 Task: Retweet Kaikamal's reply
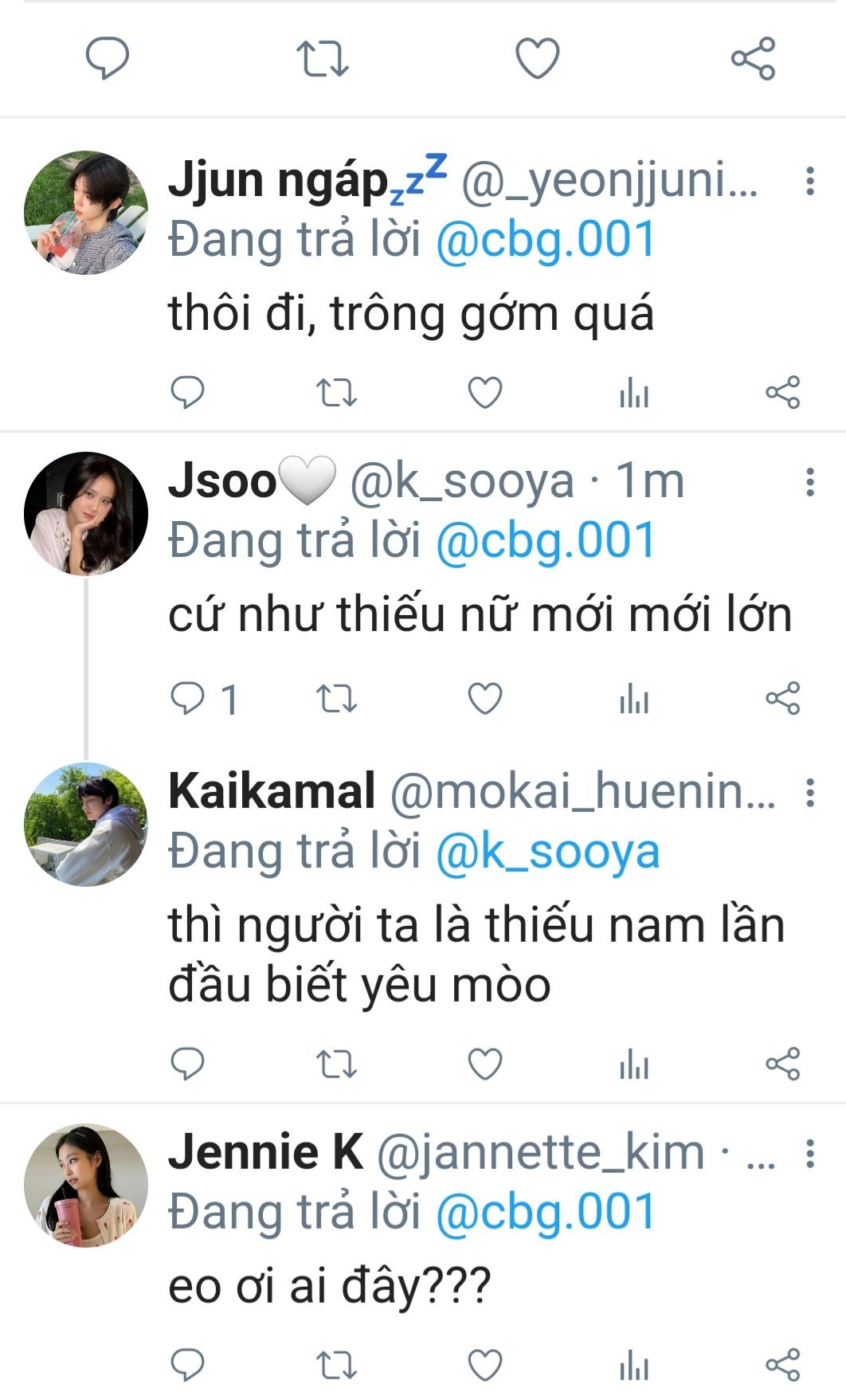336,1063
